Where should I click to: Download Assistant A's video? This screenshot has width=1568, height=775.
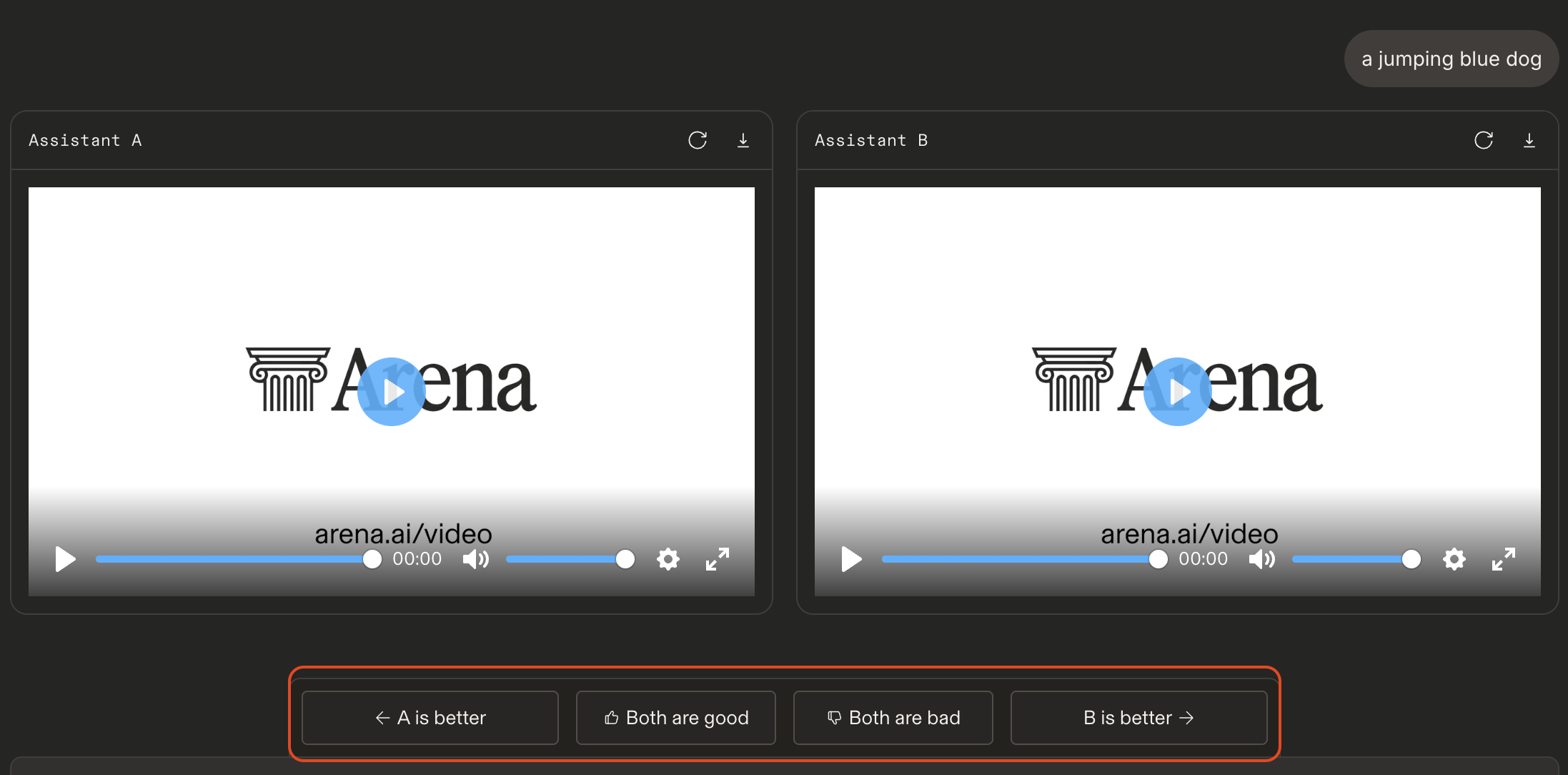[743, 140]
